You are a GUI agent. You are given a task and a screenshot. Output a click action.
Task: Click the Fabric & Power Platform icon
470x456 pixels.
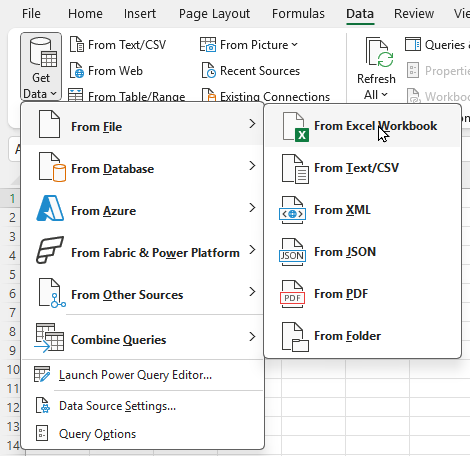(x=50, y=250)
